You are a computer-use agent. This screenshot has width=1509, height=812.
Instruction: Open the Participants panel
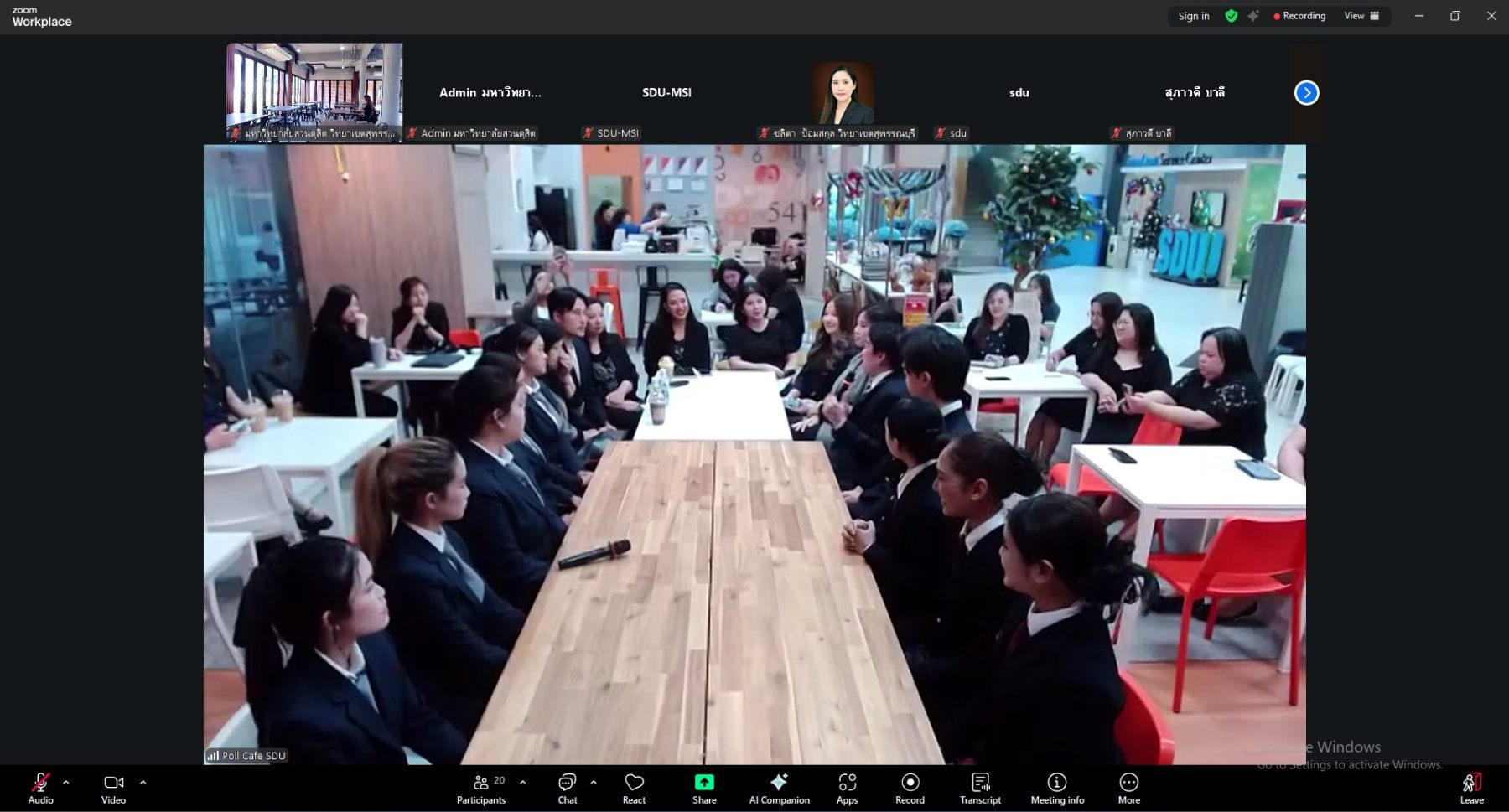[x=481, y=788]
